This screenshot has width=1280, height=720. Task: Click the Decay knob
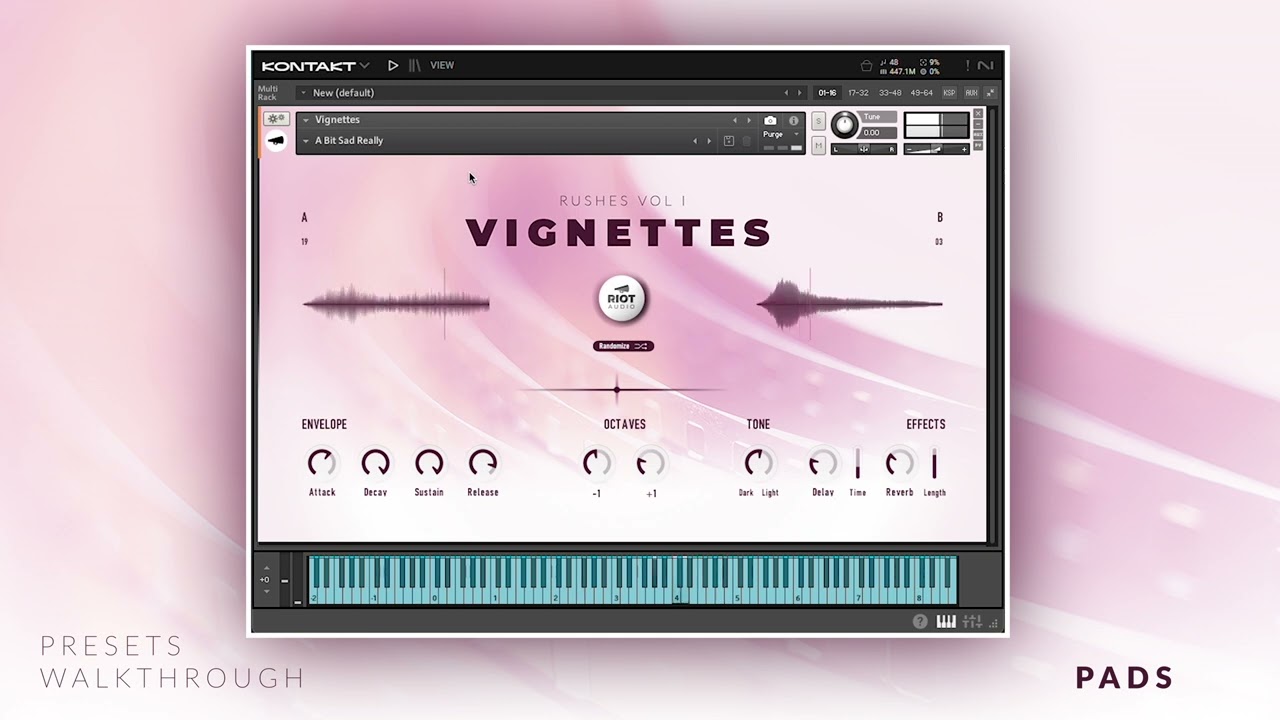375,463
